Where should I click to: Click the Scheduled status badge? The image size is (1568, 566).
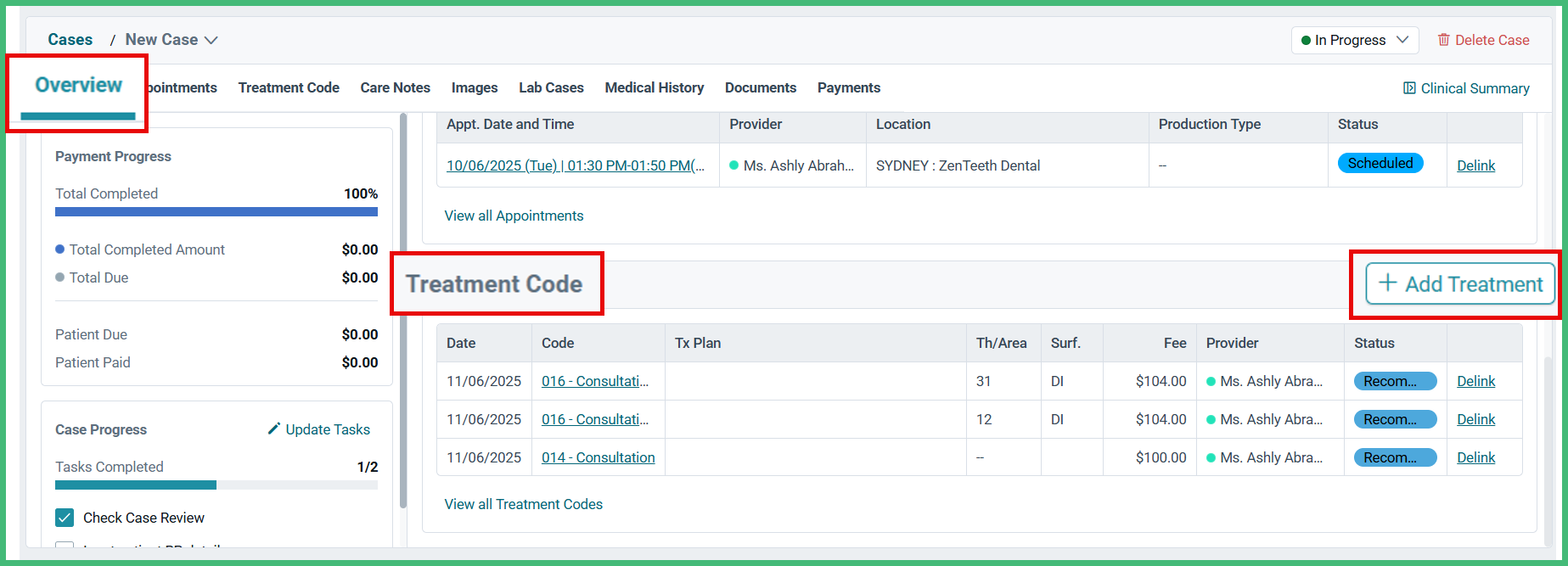(x=1380, y=163)
